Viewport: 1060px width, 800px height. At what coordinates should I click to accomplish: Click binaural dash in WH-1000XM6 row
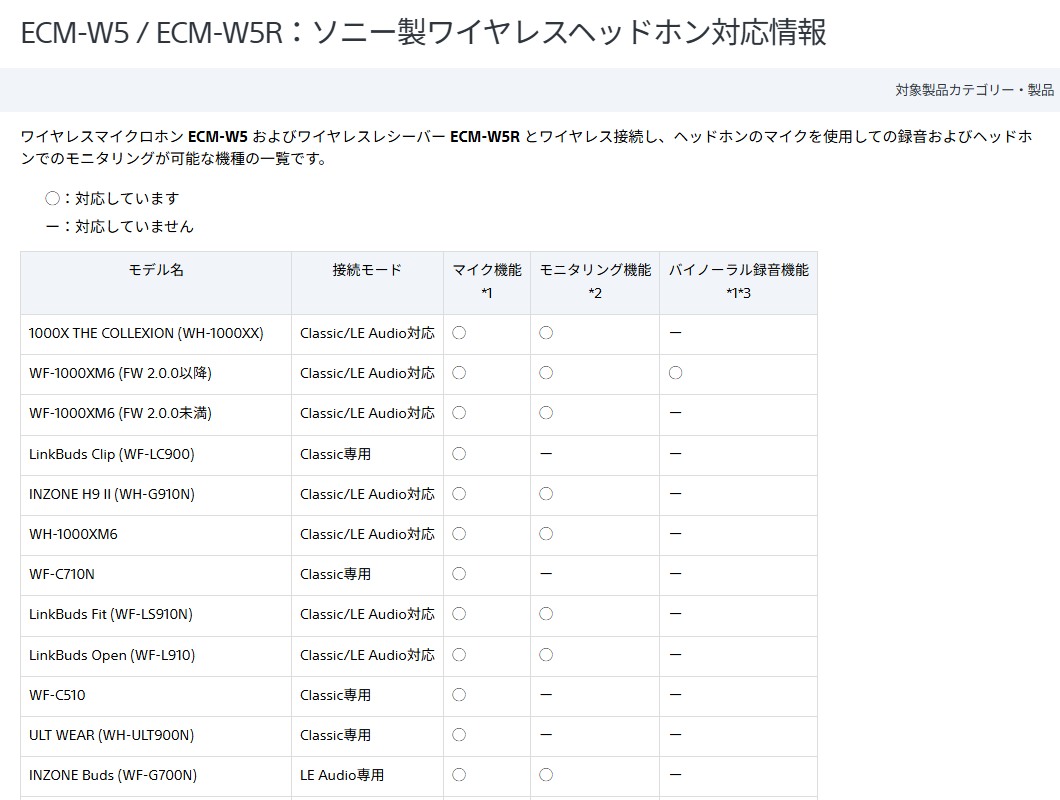tap(675, 534)
